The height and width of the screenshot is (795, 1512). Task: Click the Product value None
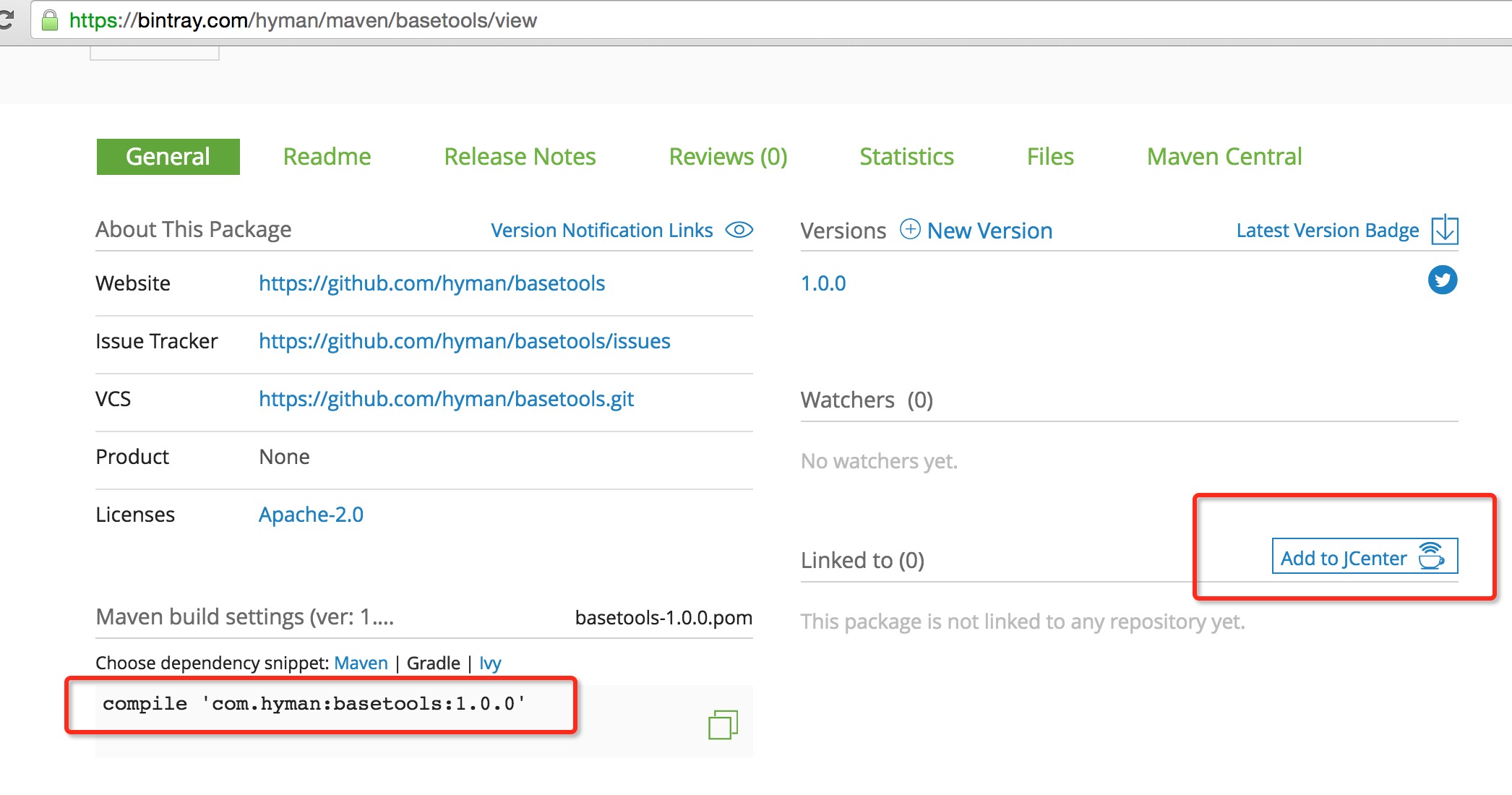pos(284,457)
